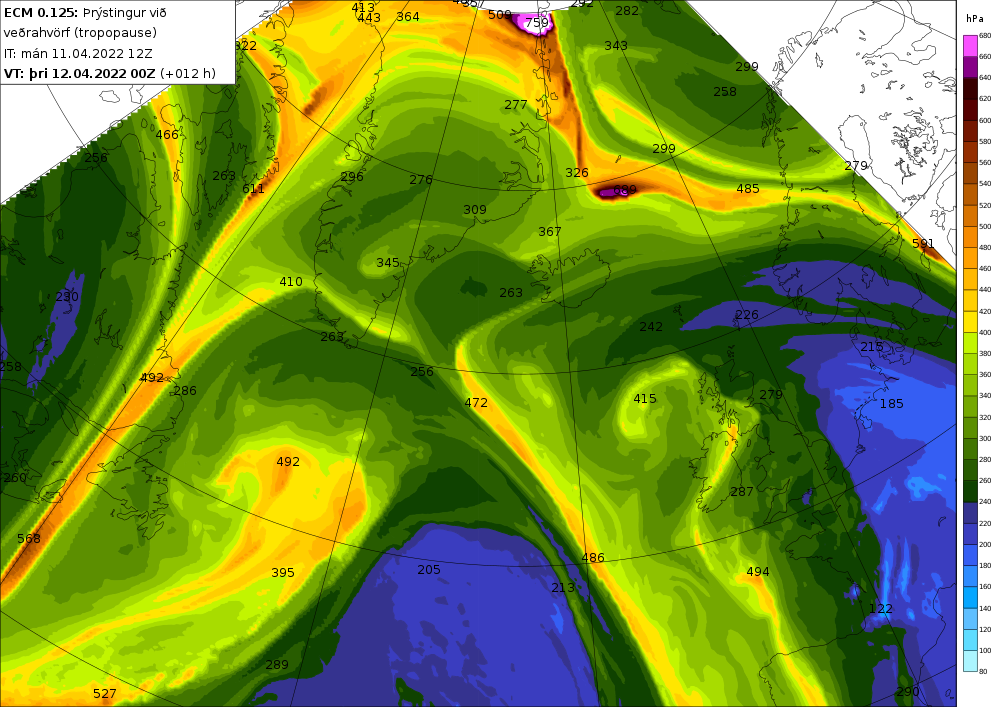Click the '494' map value
The height and width of the screenshot is (707, 1000).
point(758,572)
